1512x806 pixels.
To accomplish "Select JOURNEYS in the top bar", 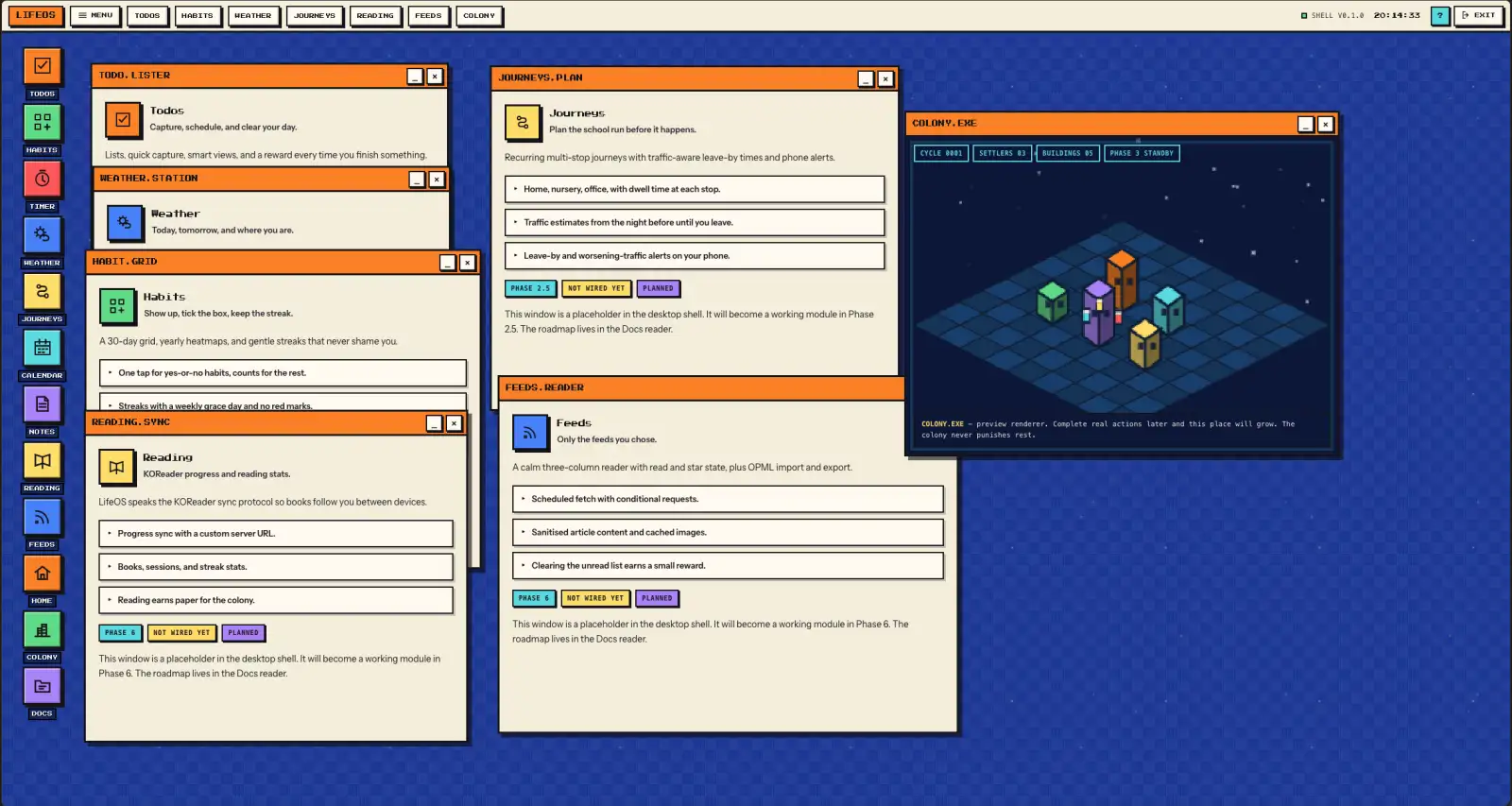I will point(315,15).
